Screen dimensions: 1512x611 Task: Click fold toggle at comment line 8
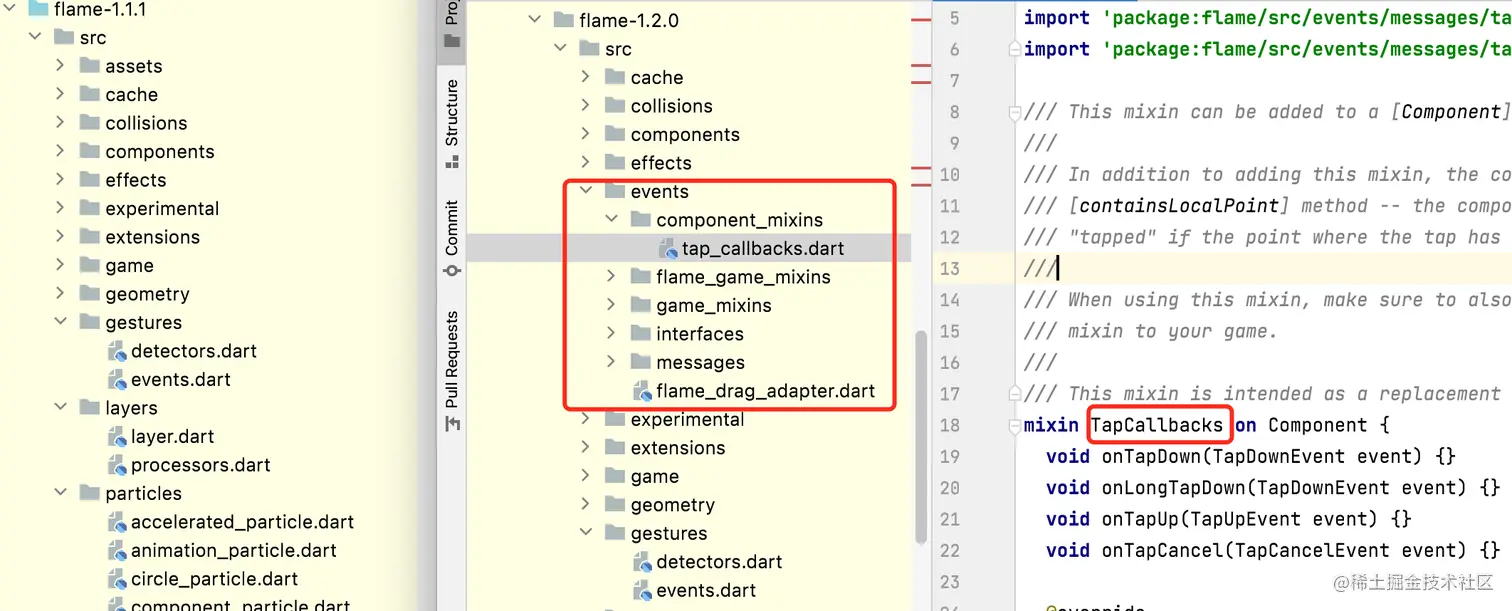coord(1016,112)
